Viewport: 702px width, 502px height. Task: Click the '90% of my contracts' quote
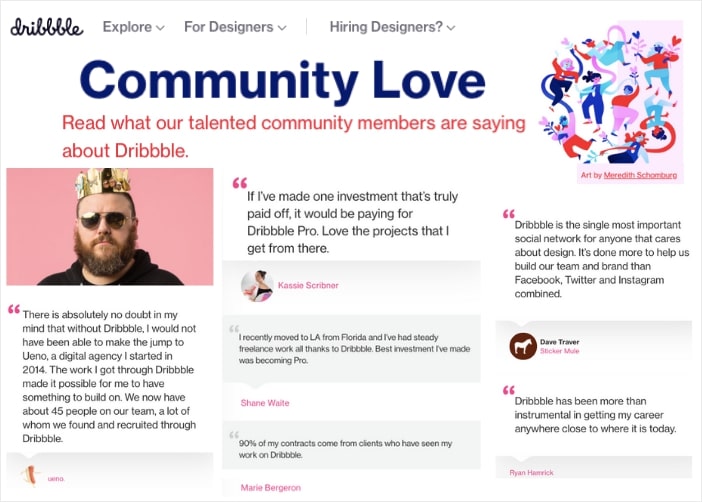pos(345,449)
